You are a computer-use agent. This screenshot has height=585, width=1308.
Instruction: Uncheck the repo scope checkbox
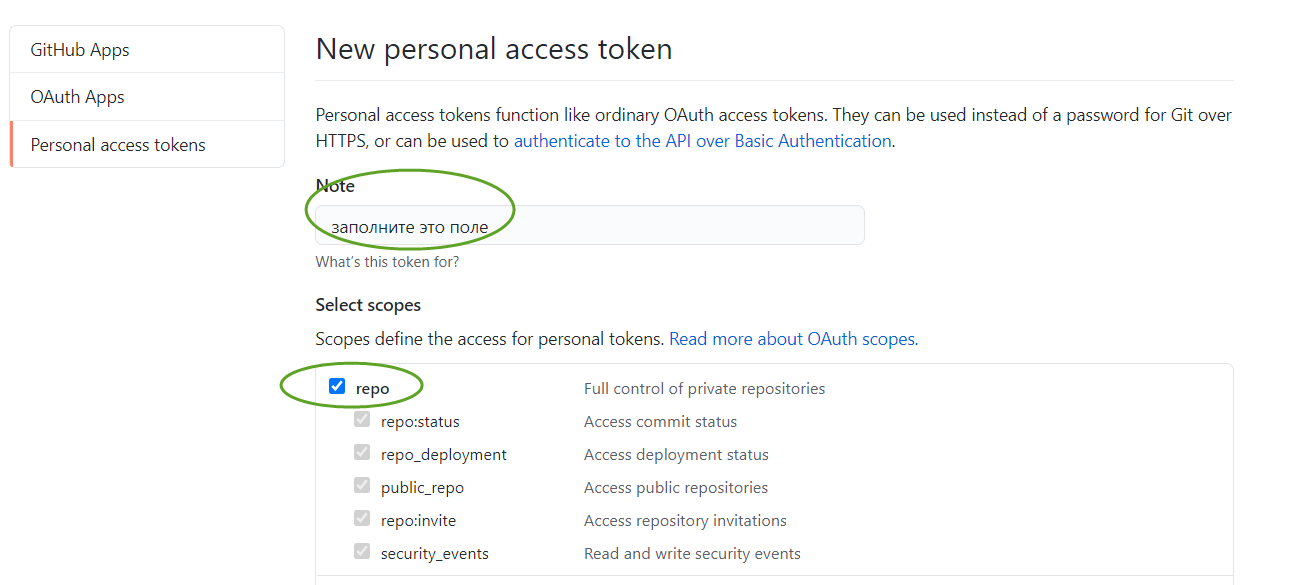[x=337, y=387]
